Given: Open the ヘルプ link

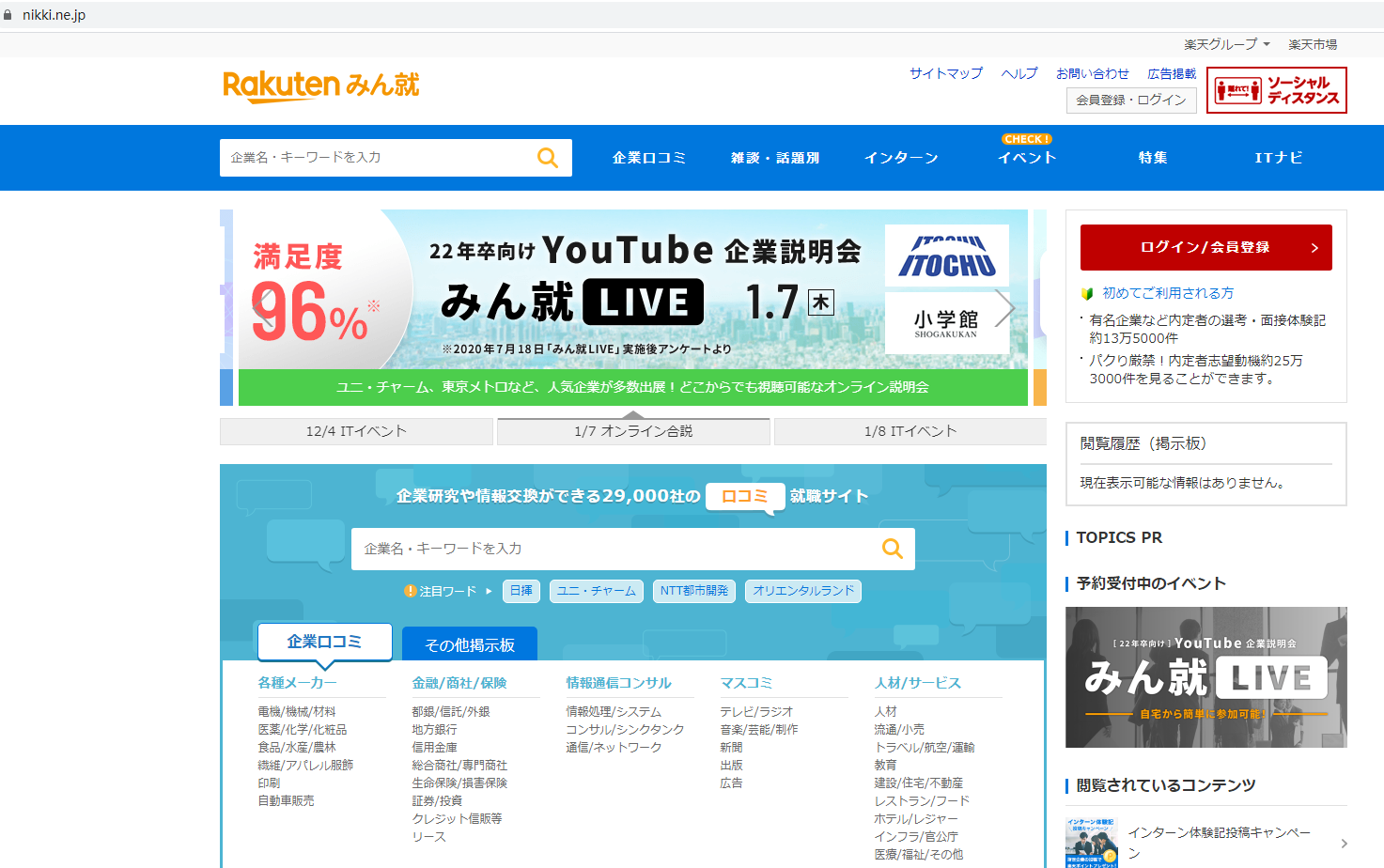Looking at the screenshot, I should (1019, 73).
